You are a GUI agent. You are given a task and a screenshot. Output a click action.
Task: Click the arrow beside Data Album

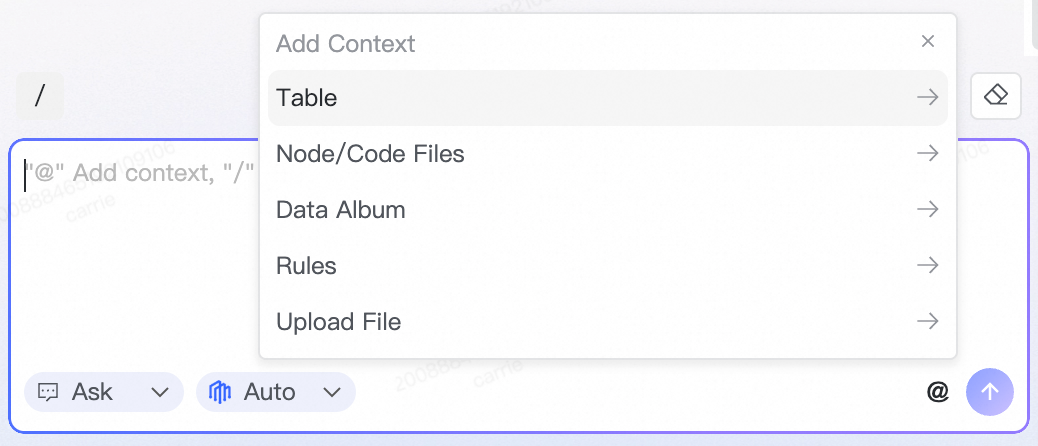click(927, 210)
